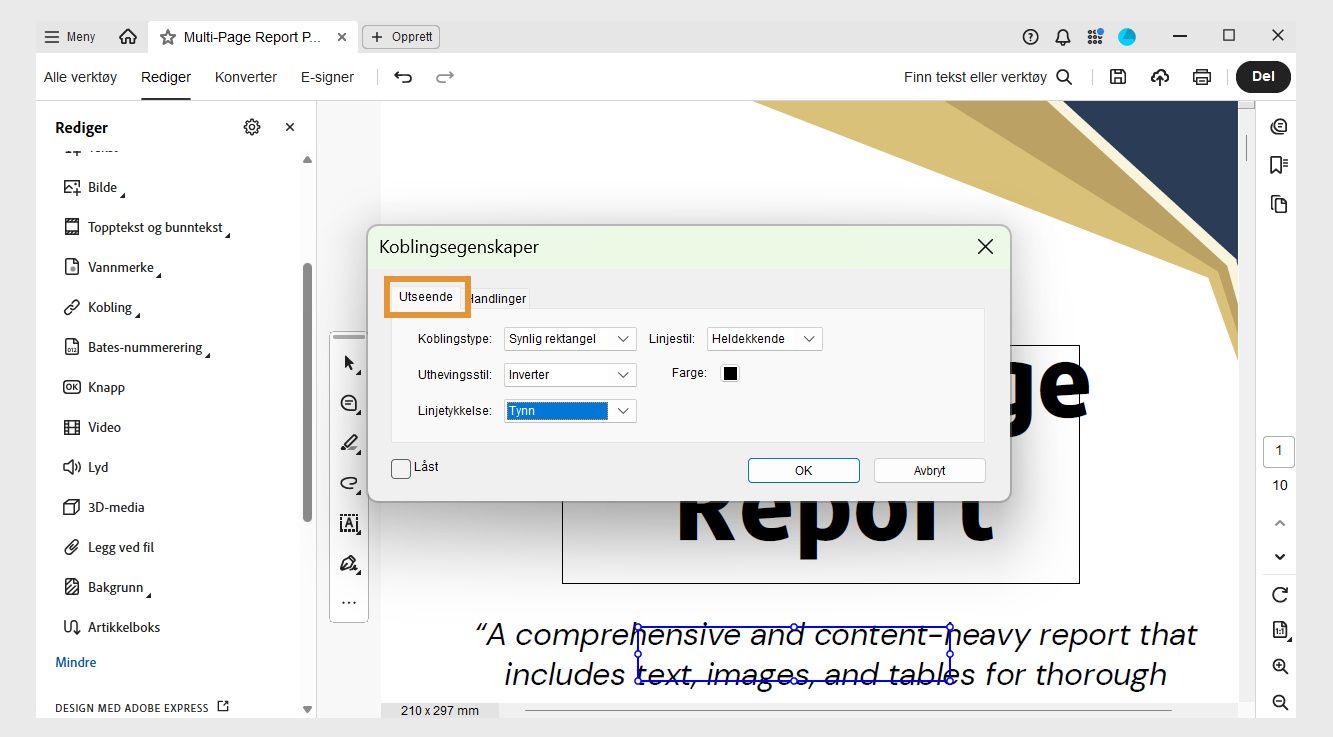Open notifications bell icon

(x=1063, y=37)
